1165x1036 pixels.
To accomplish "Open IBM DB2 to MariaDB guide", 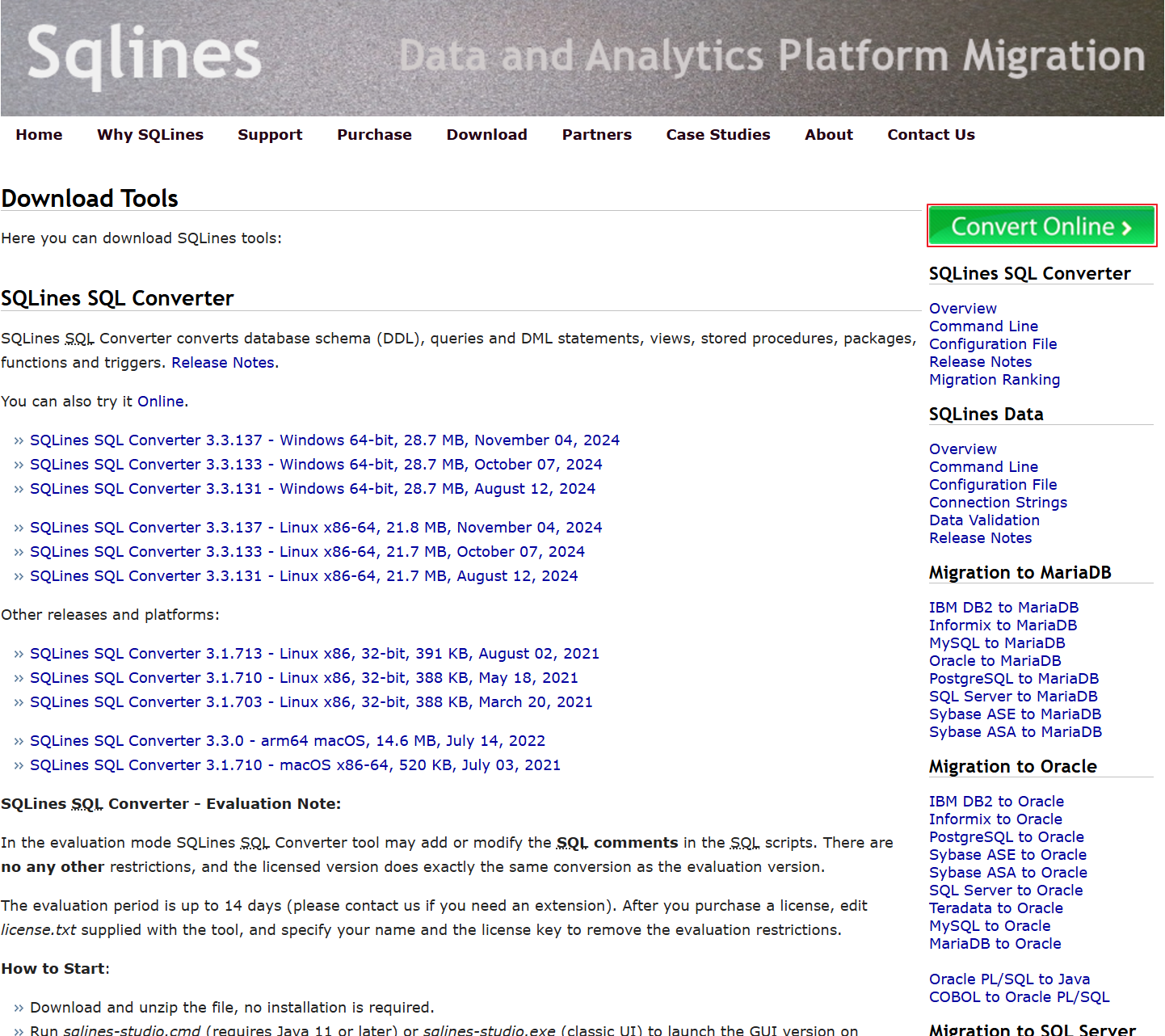I will pos(1003,608).
